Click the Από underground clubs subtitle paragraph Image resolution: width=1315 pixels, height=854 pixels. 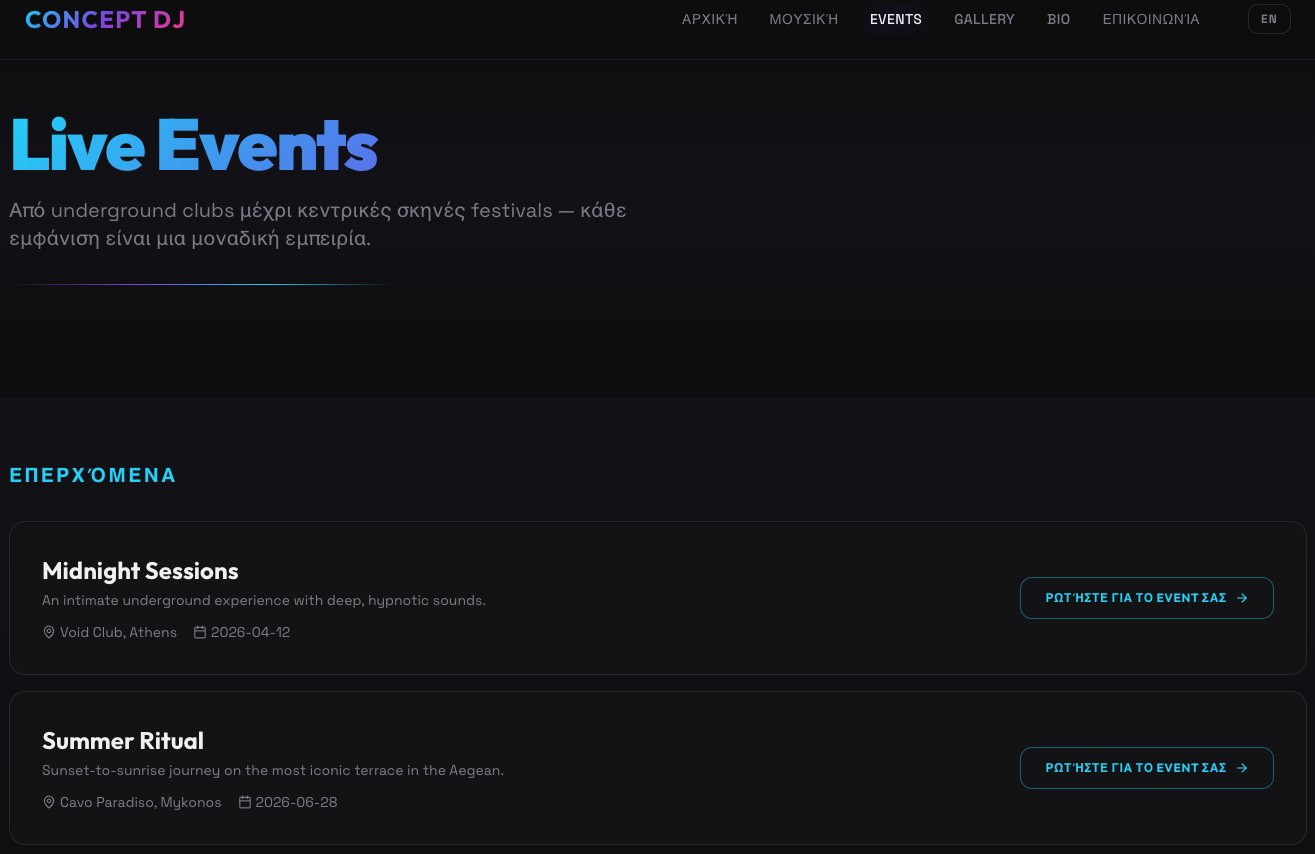pos(318,225)
